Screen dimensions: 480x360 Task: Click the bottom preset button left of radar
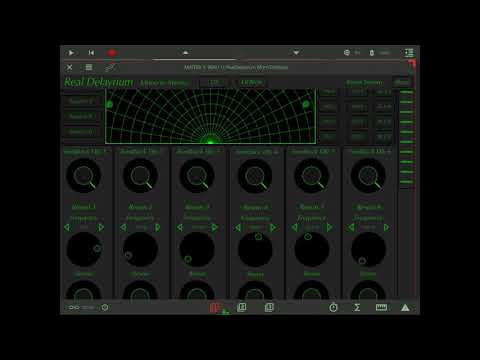click(x=81, y=132)
